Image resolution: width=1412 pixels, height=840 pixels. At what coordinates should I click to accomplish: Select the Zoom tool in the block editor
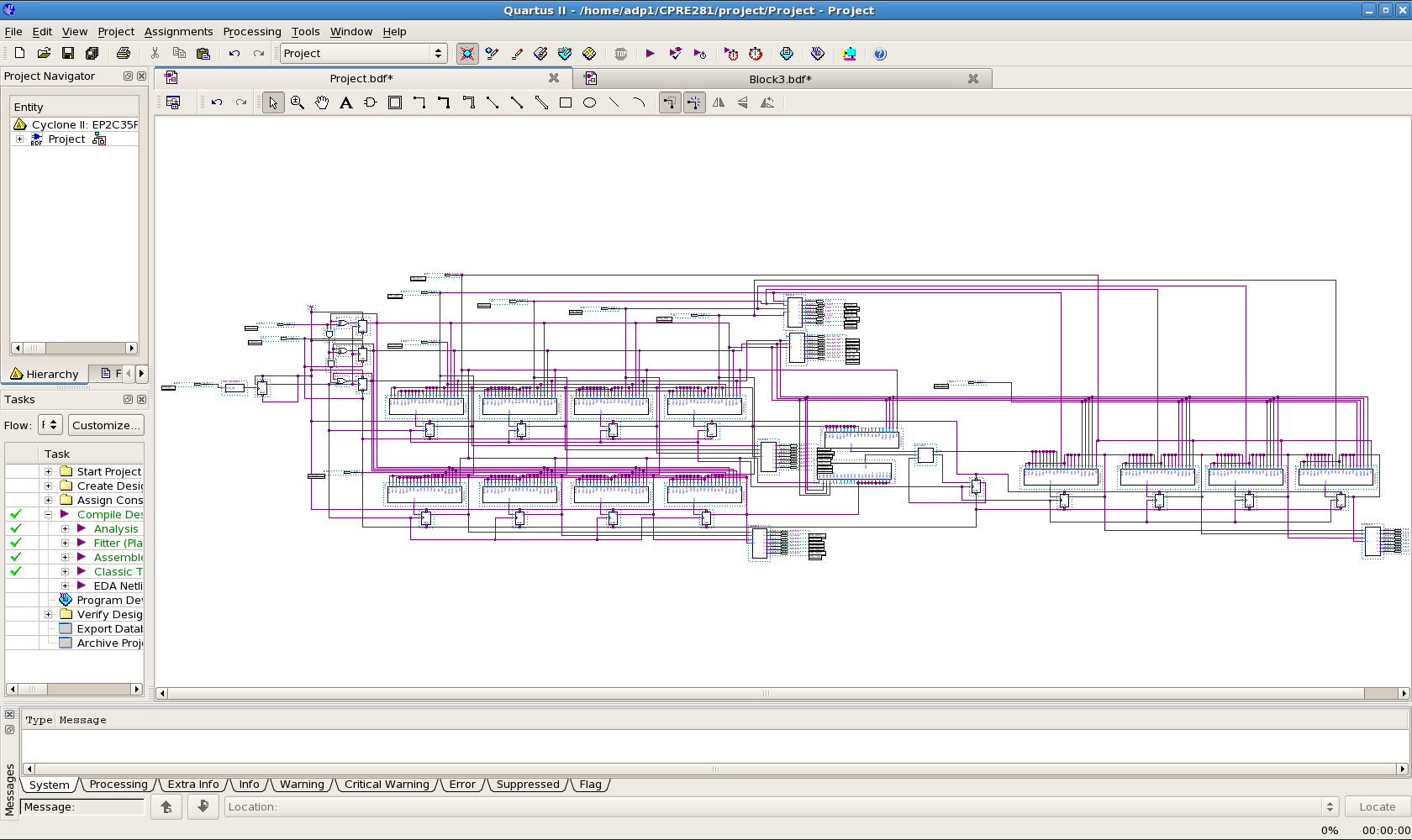tap(297, 102)
